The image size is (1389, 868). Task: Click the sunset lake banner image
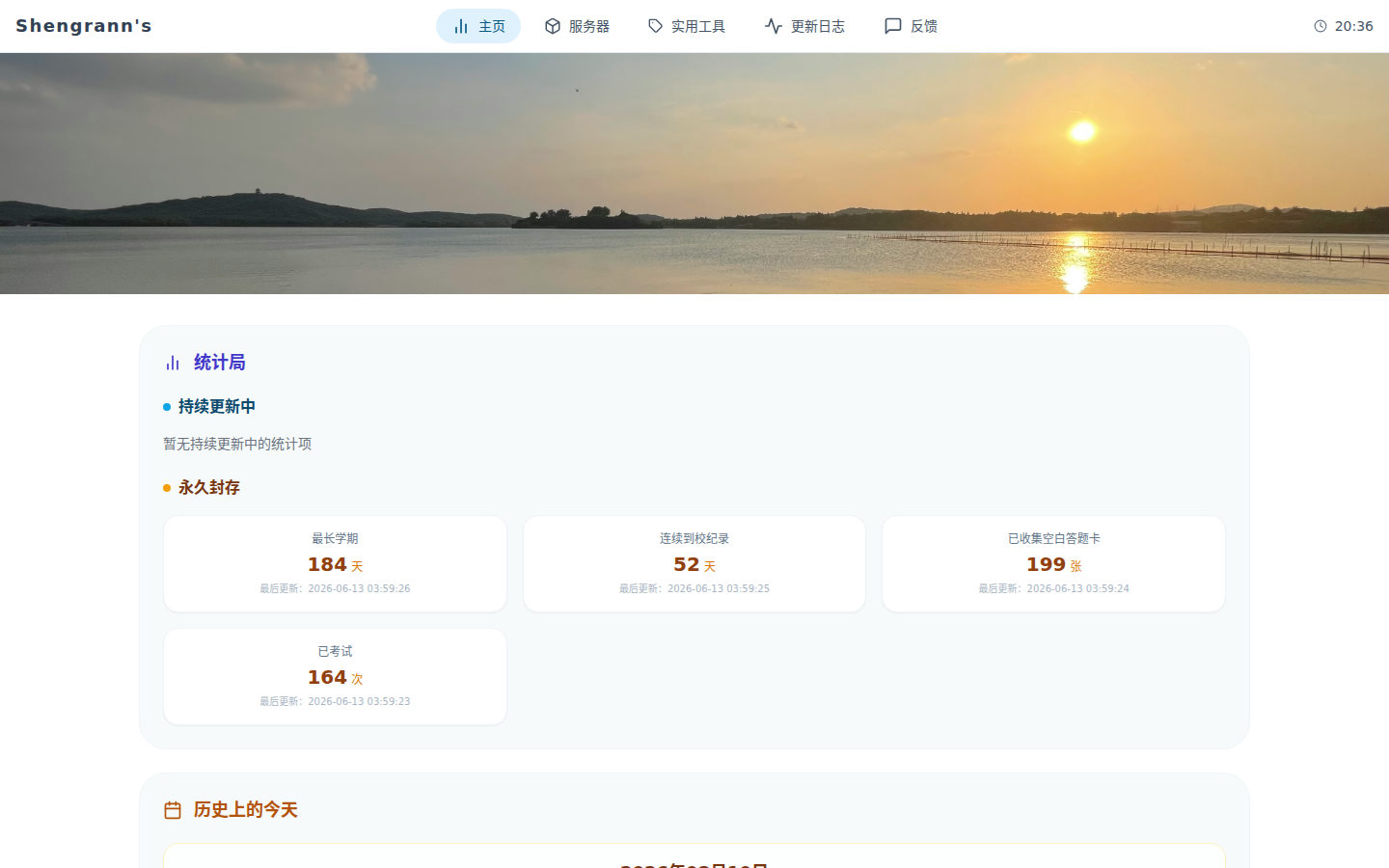tap(694, 174)
